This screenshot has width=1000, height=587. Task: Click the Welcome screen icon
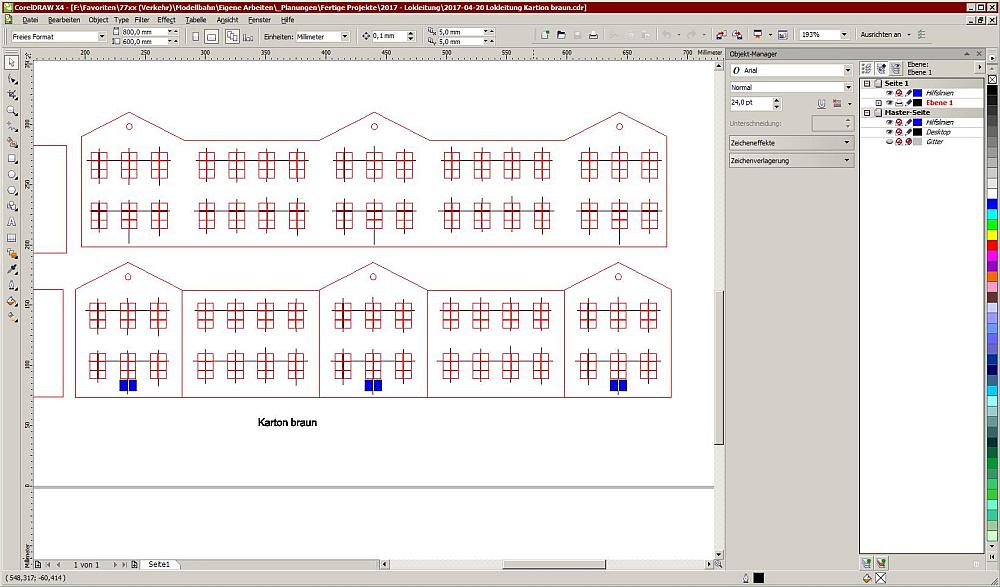783,36
